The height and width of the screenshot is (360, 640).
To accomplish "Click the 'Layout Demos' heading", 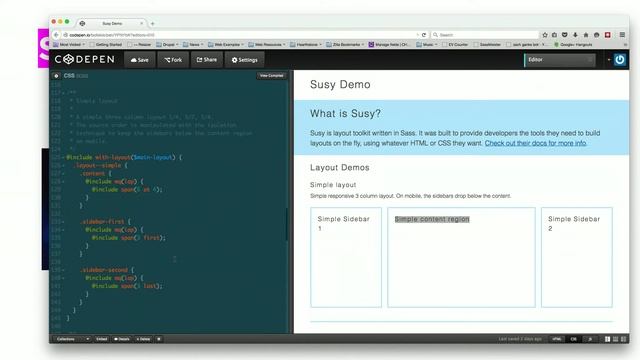I will pyautogui.click(x=340, y=168).
